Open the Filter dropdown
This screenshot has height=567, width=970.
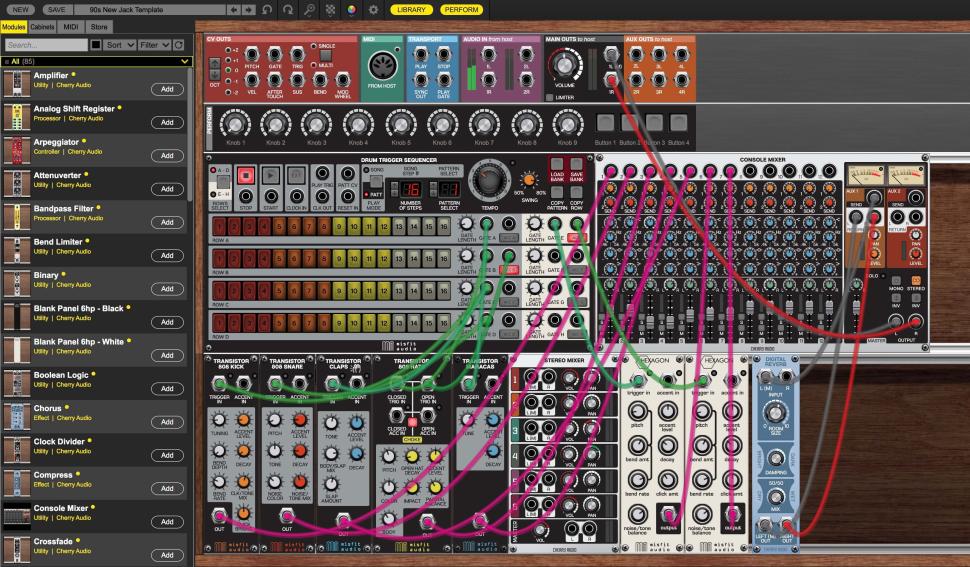click(154, 45)
